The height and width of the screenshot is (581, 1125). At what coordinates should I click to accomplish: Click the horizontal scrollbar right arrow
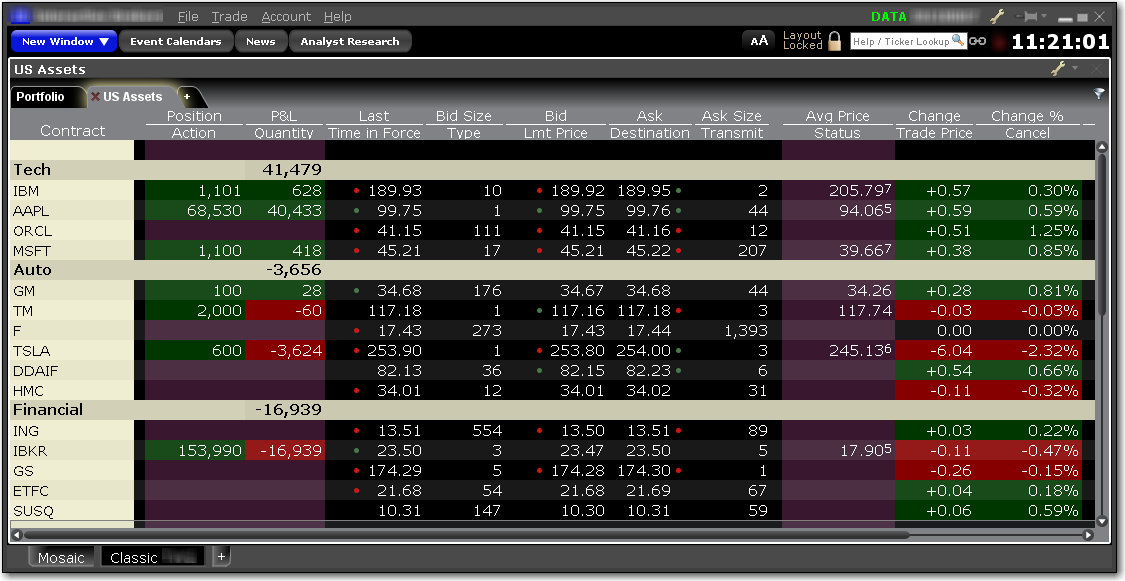(1088, 534)
